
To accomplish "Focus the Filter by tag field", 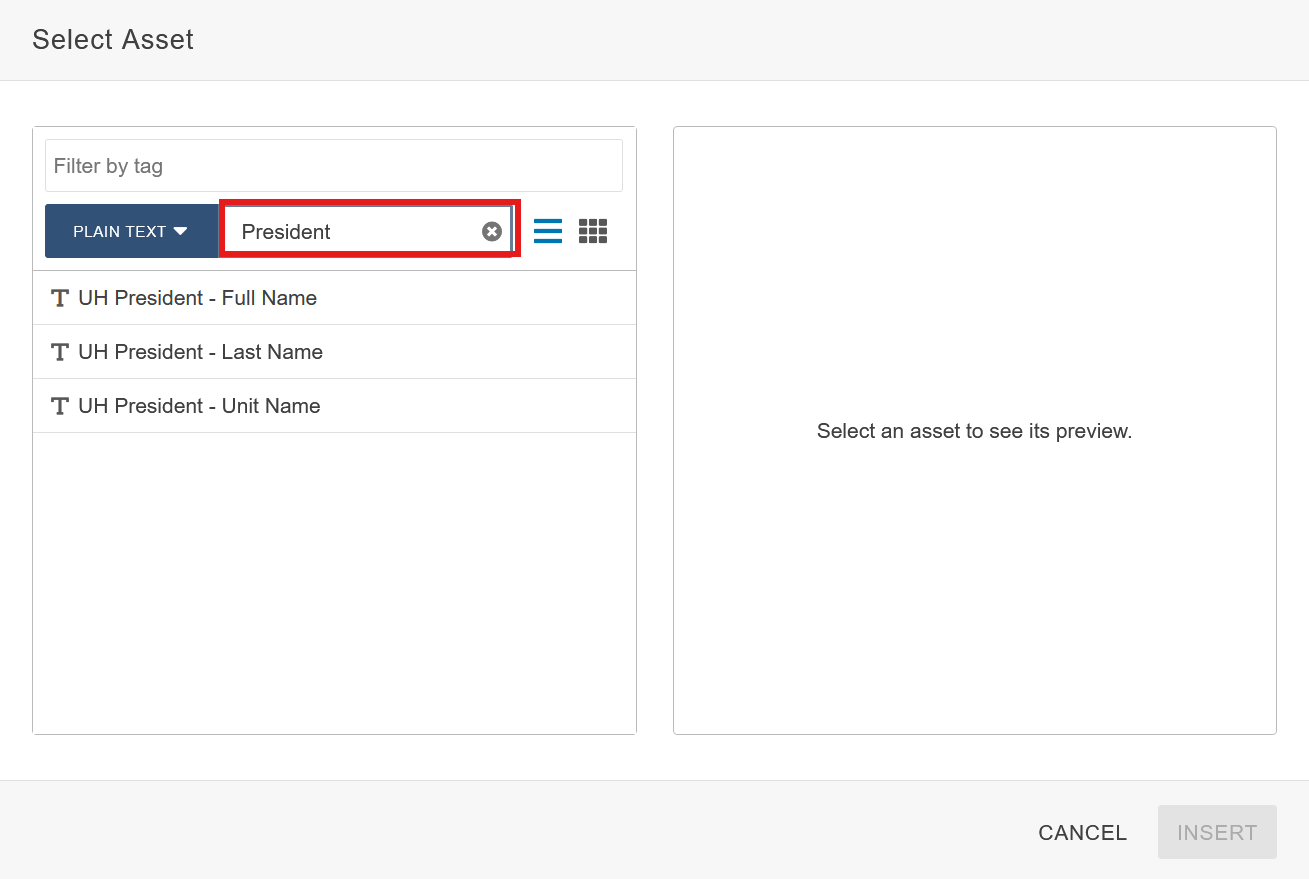I will click(x=333, y=166).
